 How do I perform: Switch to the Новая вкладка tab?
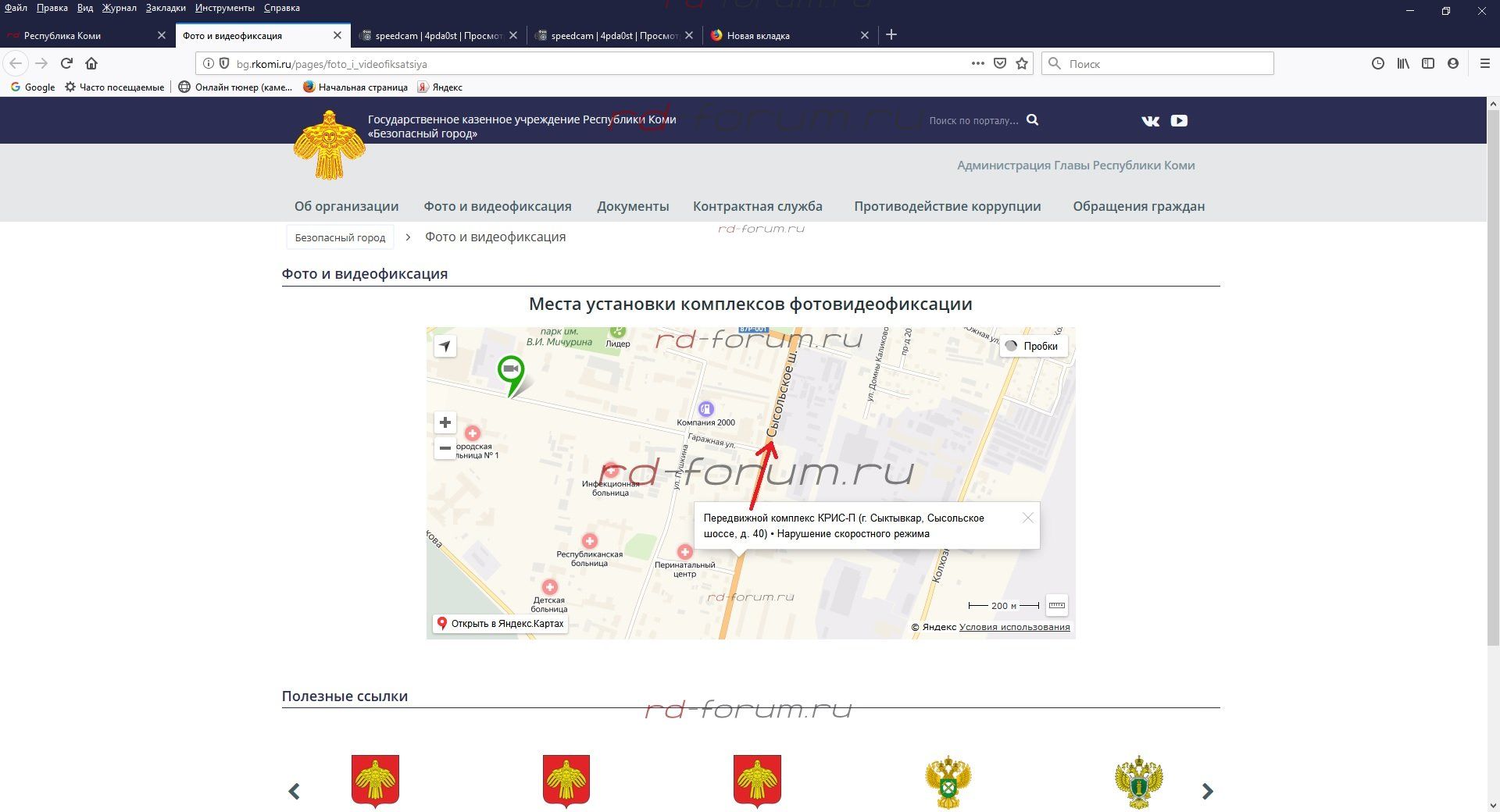tap(789, 35)
